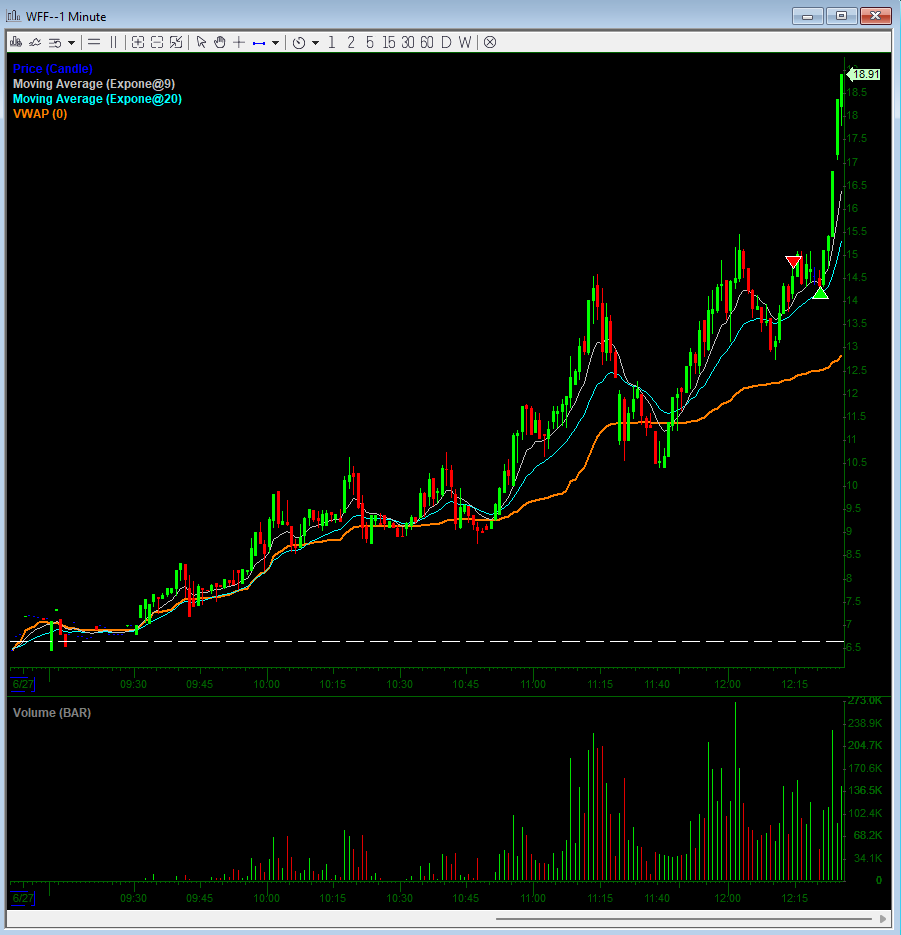
Task: Close the WFF chart window
Action: click(x=875, y=16)
